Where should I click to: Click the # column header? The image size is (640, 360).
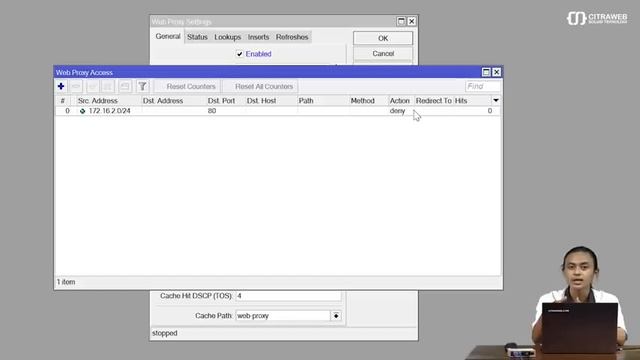click(x=63, y=100)
